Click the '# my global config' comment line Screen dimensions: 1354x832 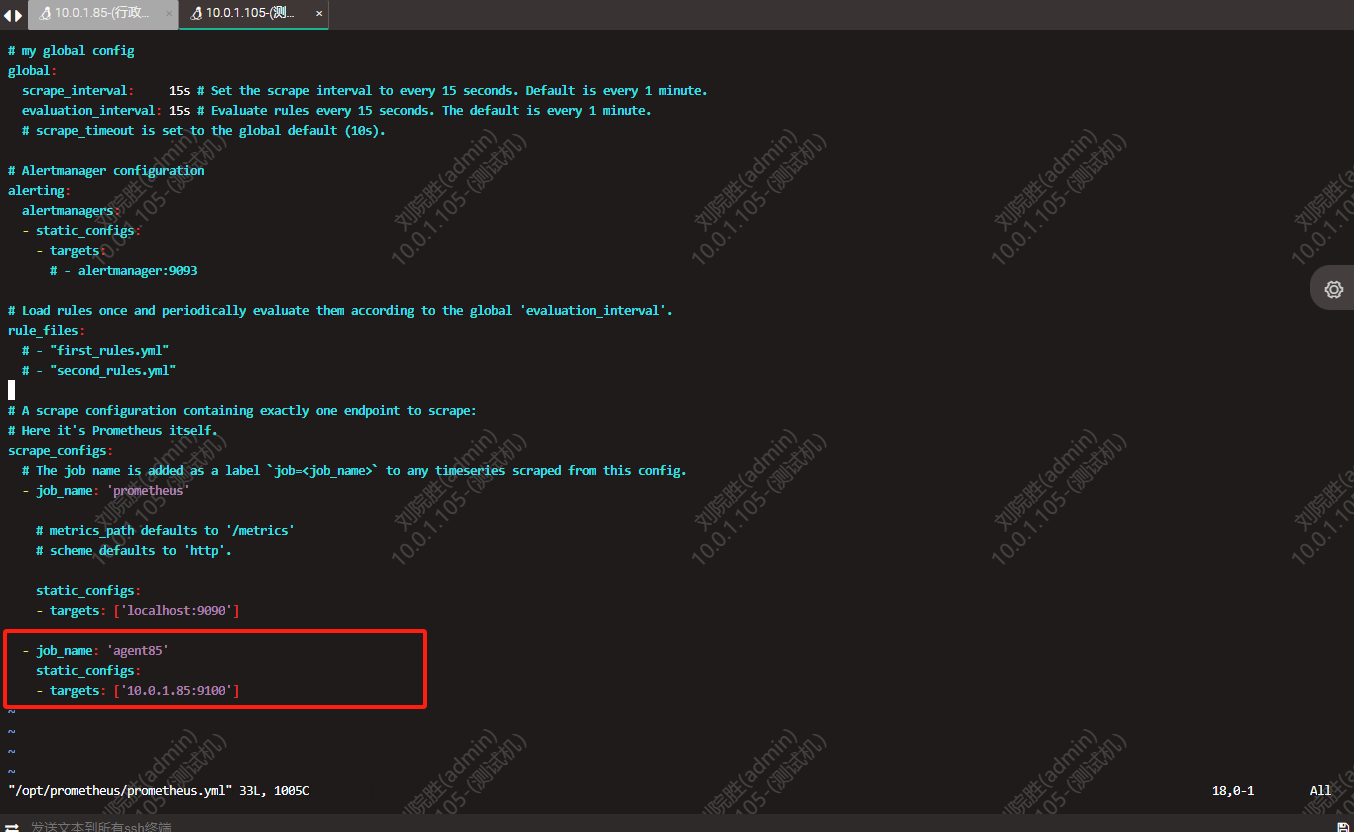[71, 50]
